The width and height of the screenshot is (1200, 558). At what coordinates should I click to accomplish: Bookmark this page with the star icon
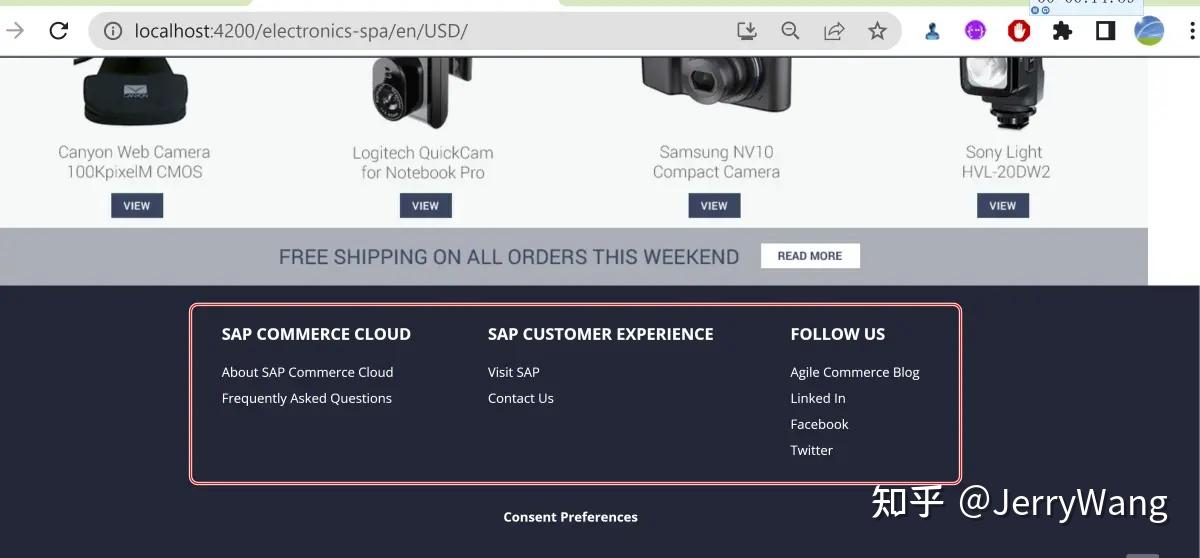click(877, 31)
